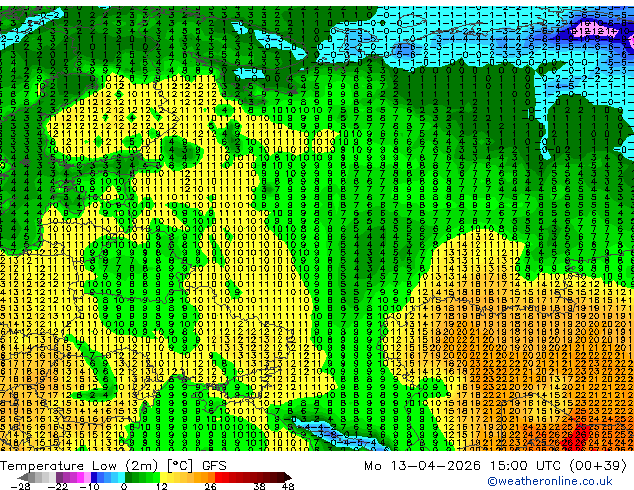
Task: Open the weatheronline.co.uk copyright link
Action: click(x=550, y=481)
